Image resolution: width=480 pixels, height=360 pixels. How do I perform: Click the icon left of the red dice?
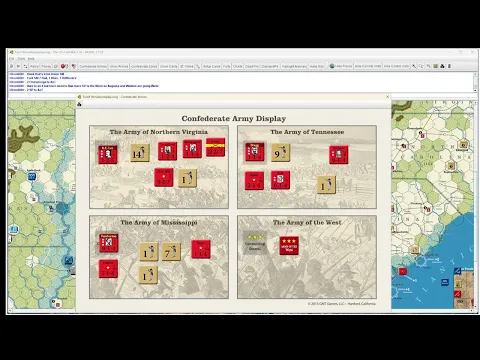point(56,66)
